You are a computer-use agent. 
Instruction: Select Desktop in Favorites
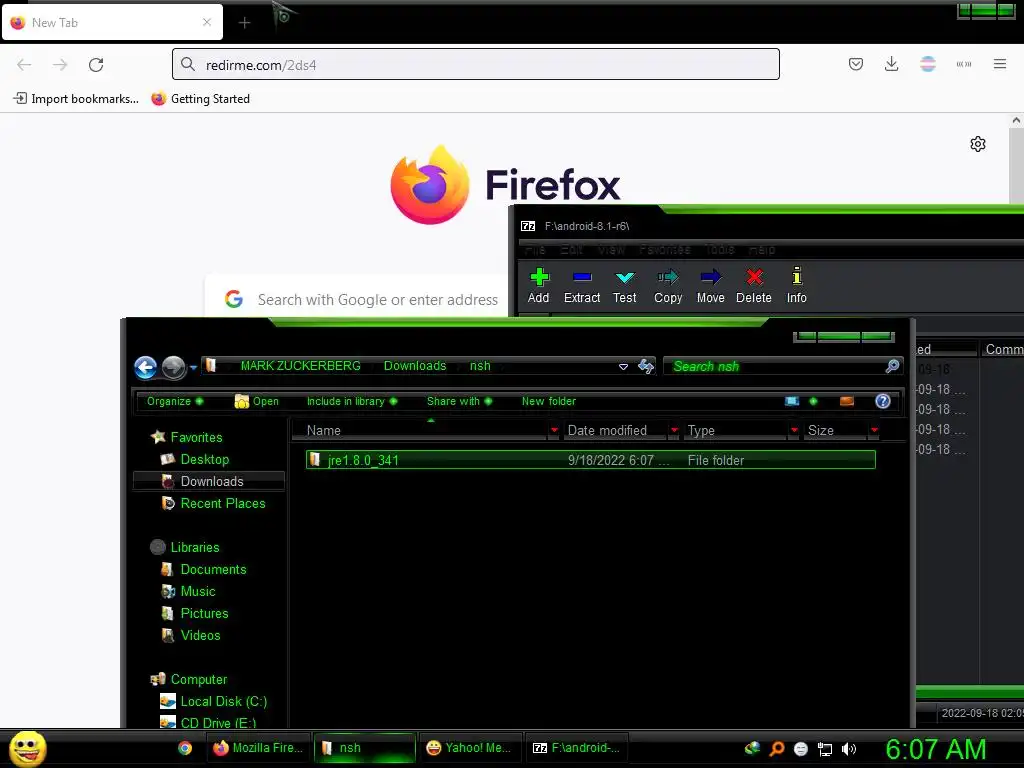pos(204,459)
